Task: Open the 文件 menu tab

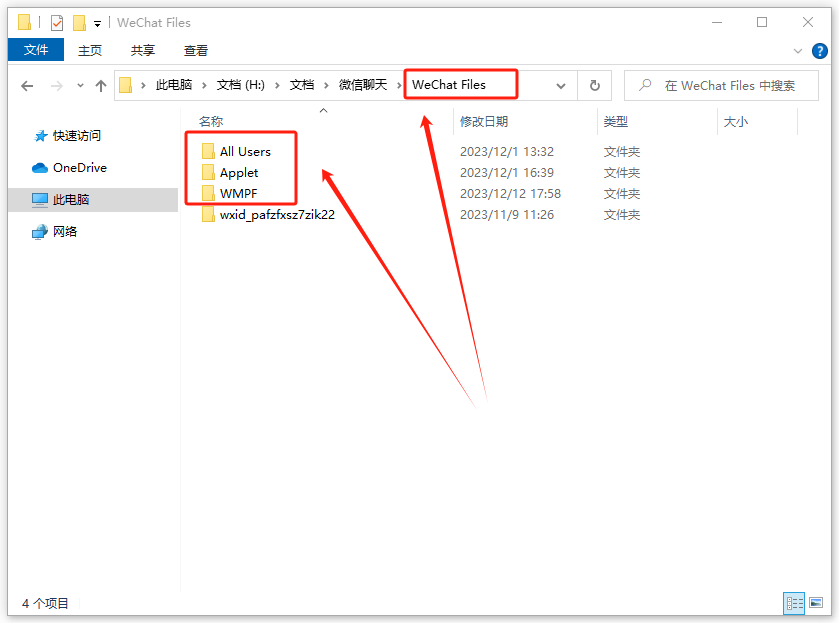Action: [x=36, y=50]
